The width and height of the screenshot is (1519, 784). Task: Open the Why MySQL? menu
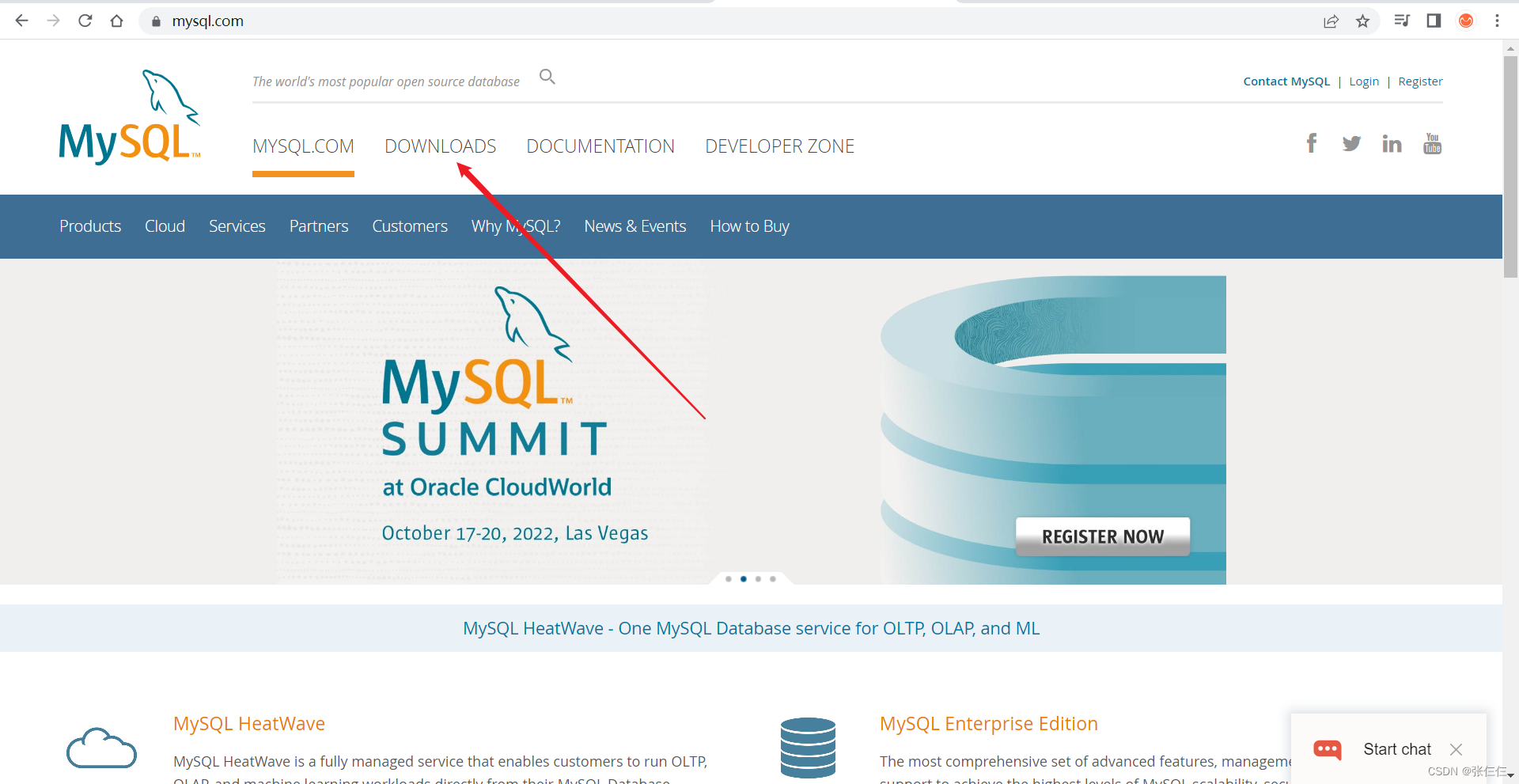[x=515, y=226]
